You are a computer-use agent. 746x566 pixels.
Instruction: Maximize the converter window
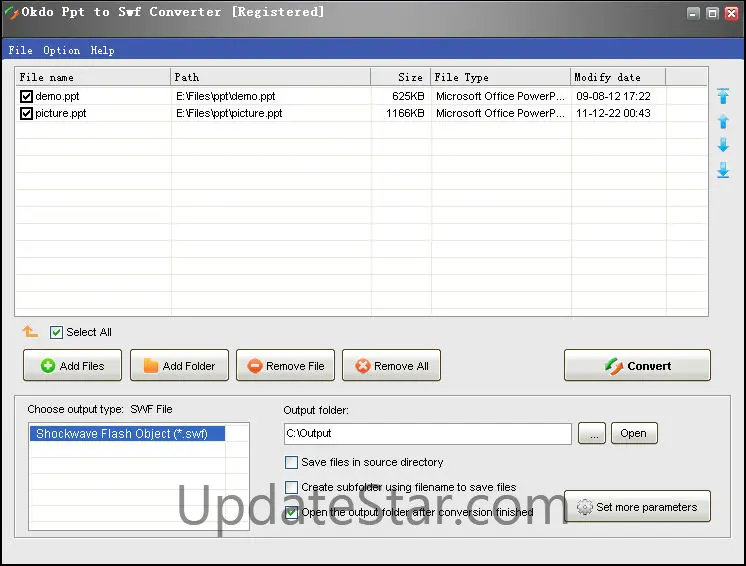tap(712, 13)
